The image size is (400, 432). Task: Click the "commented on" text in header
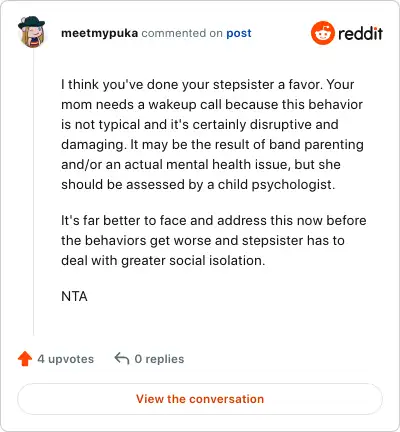click(x=182, y=33)
